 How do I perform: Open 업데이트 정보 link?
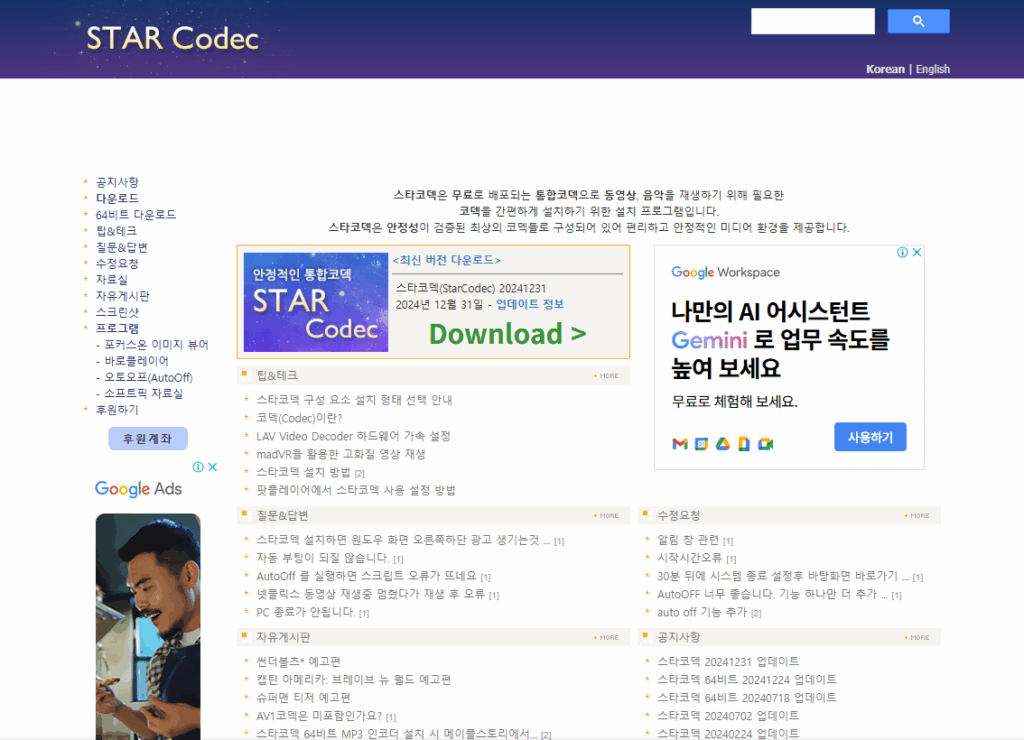click(x=530, y=304)
